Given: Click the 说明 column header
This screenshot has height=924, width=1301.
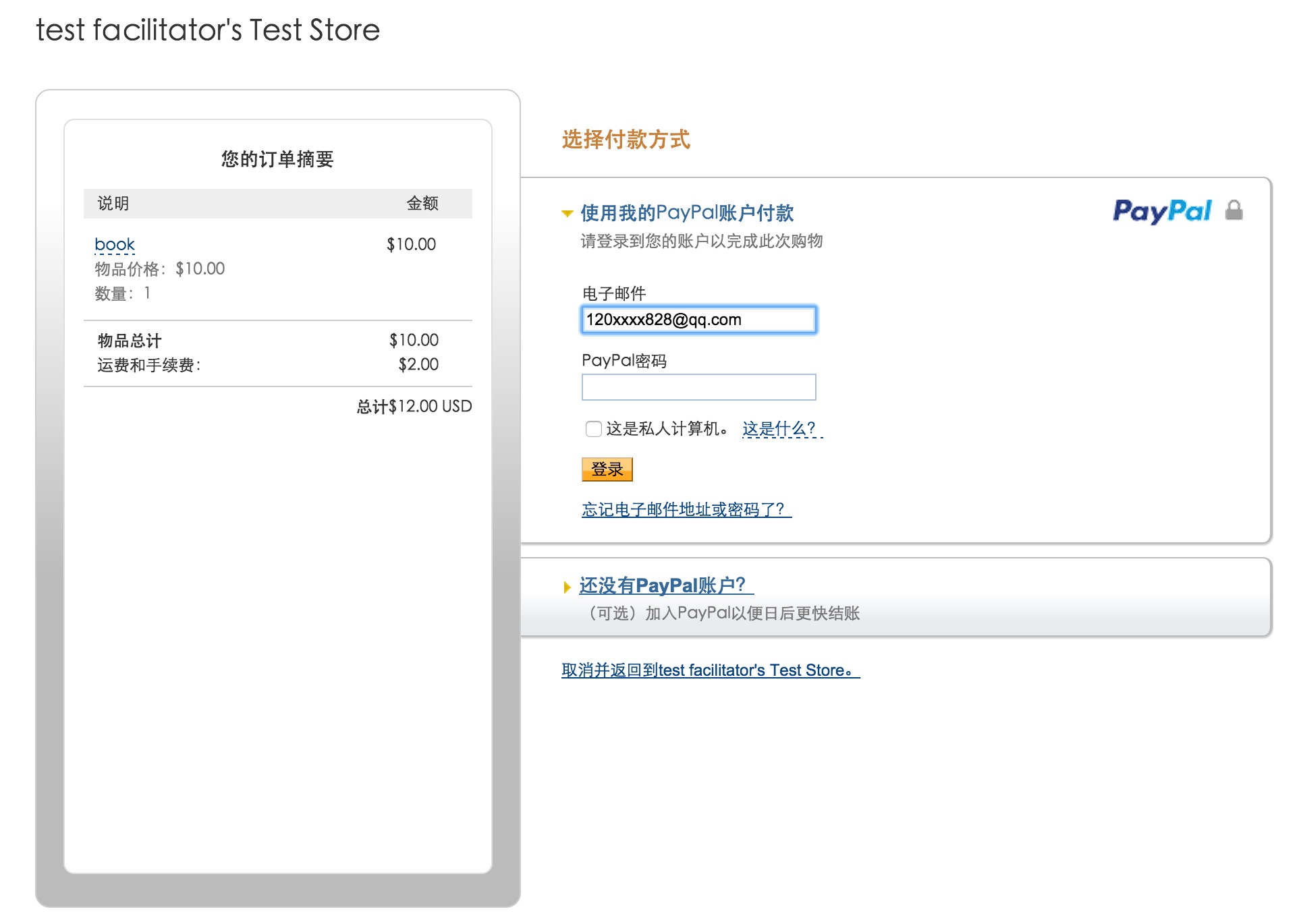Looking at the screenshot, I should 113,203.
